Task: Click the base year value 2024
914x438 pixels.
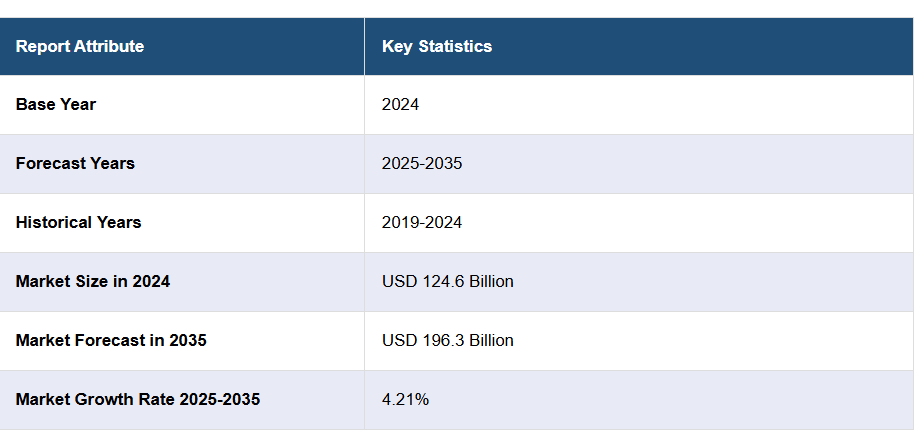Action: [x=400, y=104]
